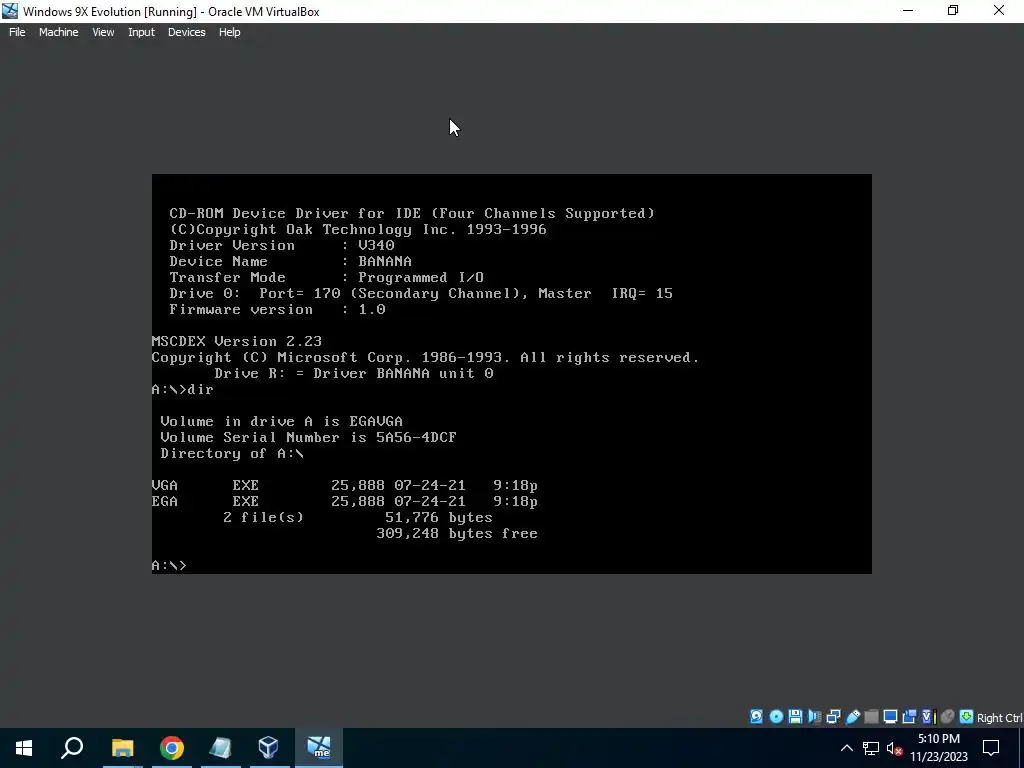Click the 'MSCDEX Version 2.23' line
This screenshot has height=768, width=1024.
pyautogui.click(x=236, y=341)
